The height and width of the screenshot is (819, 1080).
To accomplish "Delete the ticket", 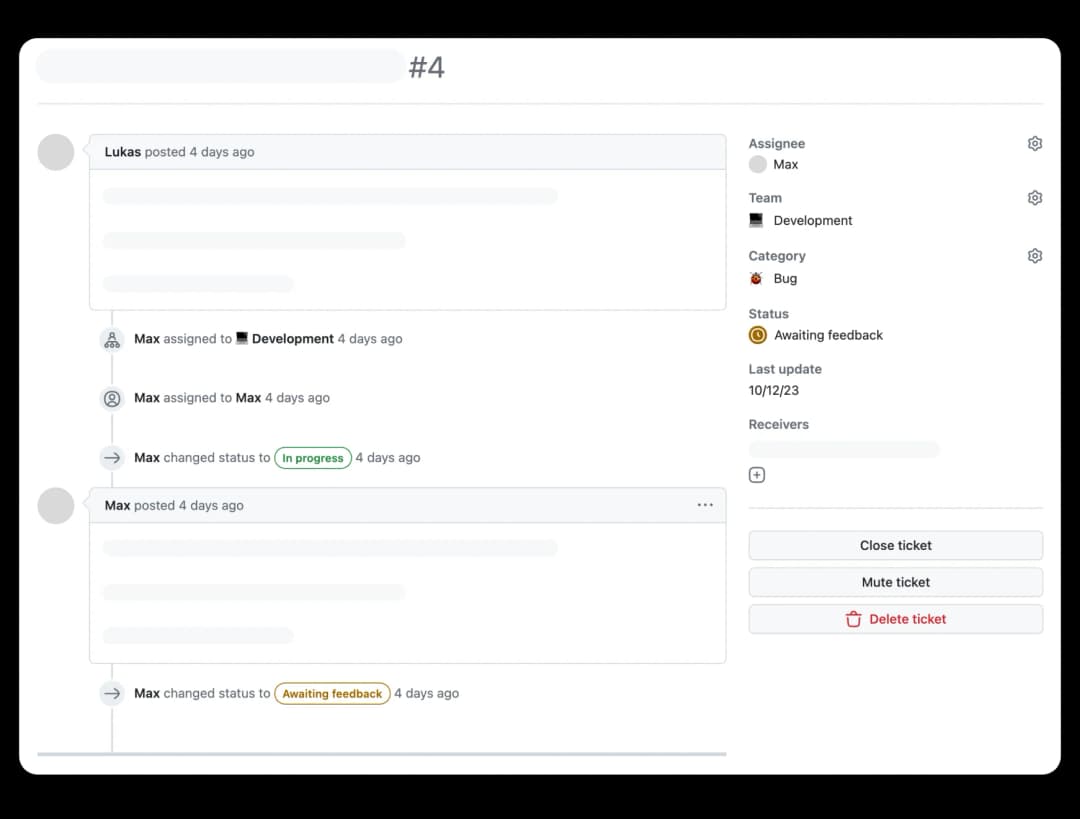I will (x=895, y=619).
